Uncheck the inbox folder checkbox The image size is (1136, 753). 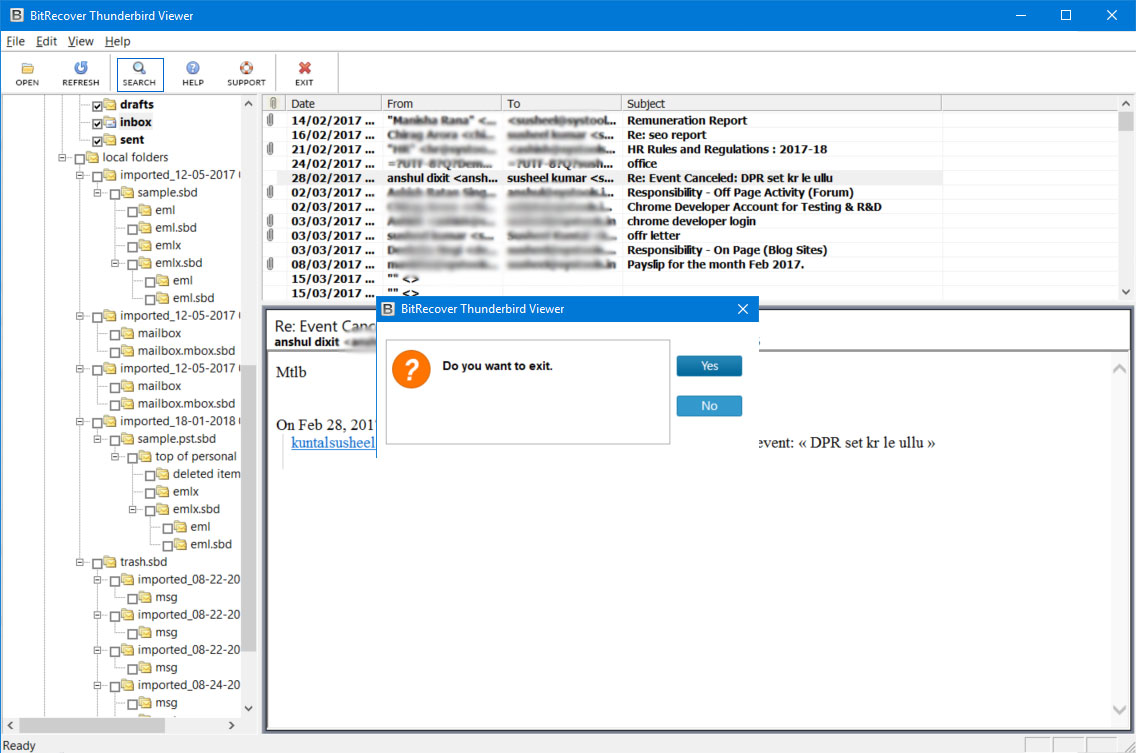98,123
